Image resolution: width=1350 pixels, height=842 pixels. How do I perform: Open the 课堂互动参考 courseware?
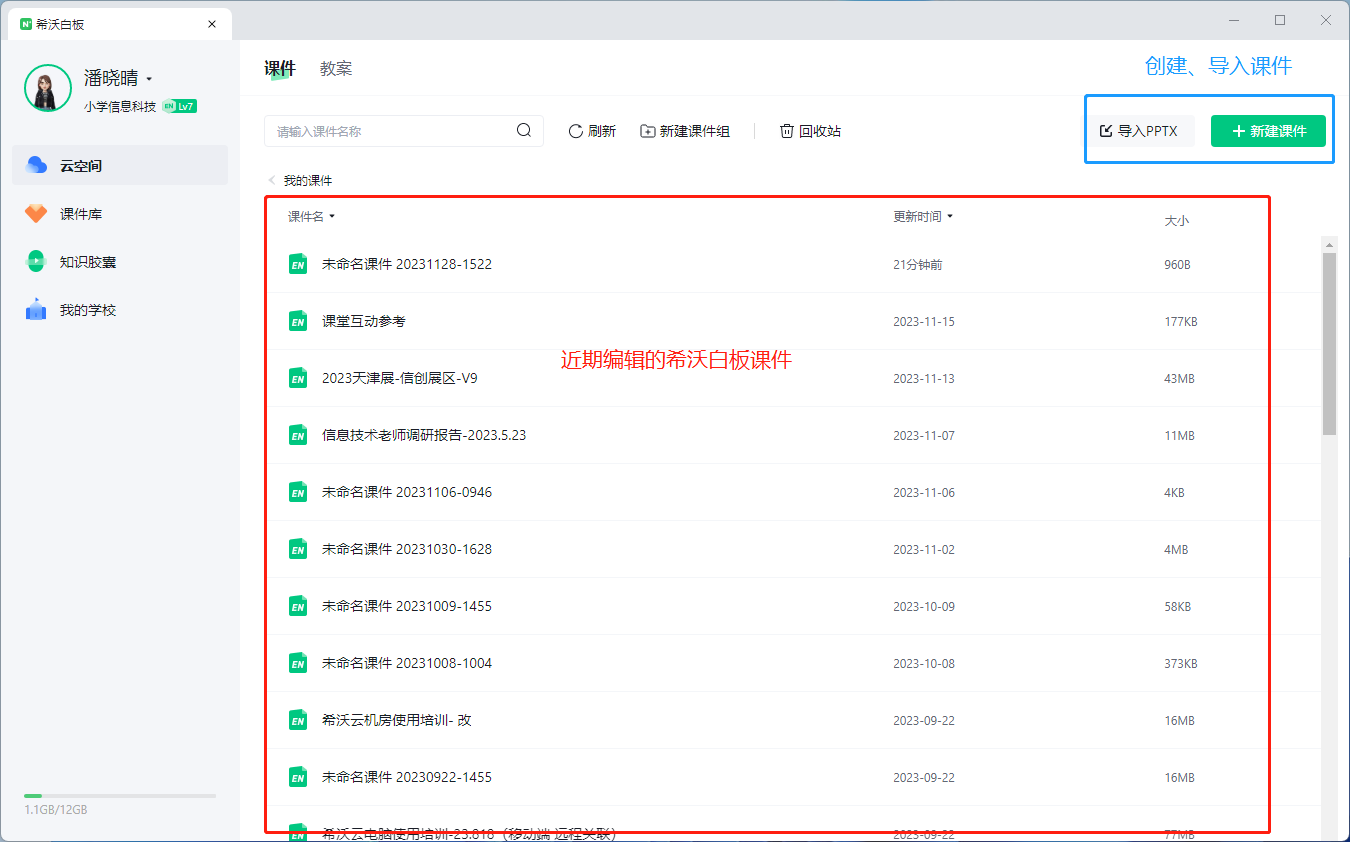pos(364,321)
